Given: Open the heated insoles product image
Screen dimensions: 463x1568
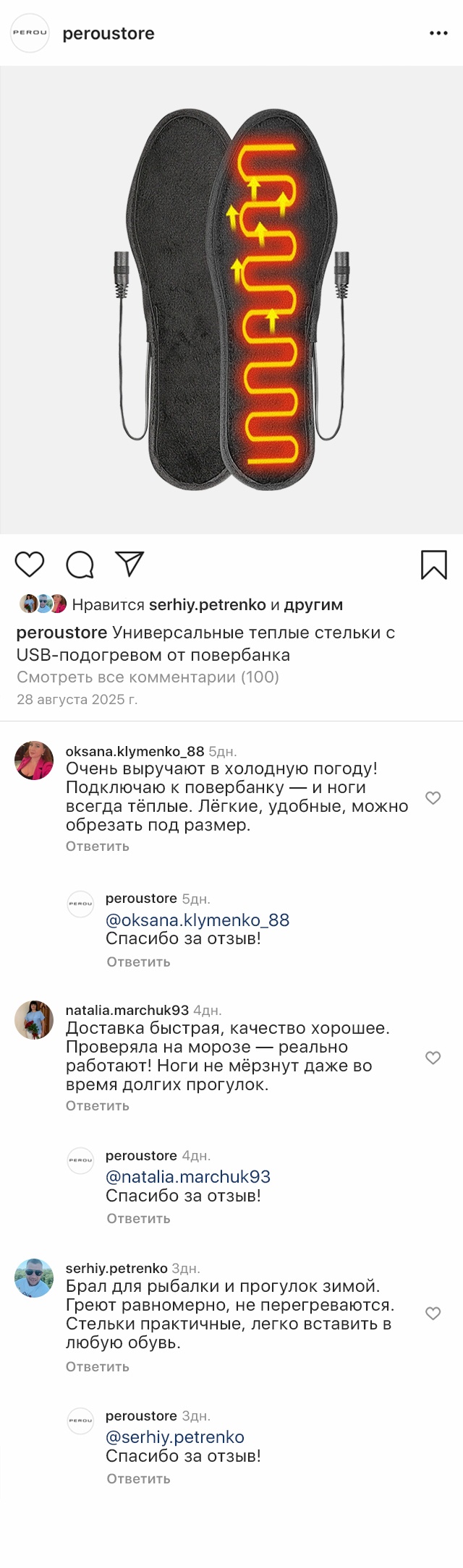Looking at the screenshot, I should pyautogui.click(x=231, y=300).
